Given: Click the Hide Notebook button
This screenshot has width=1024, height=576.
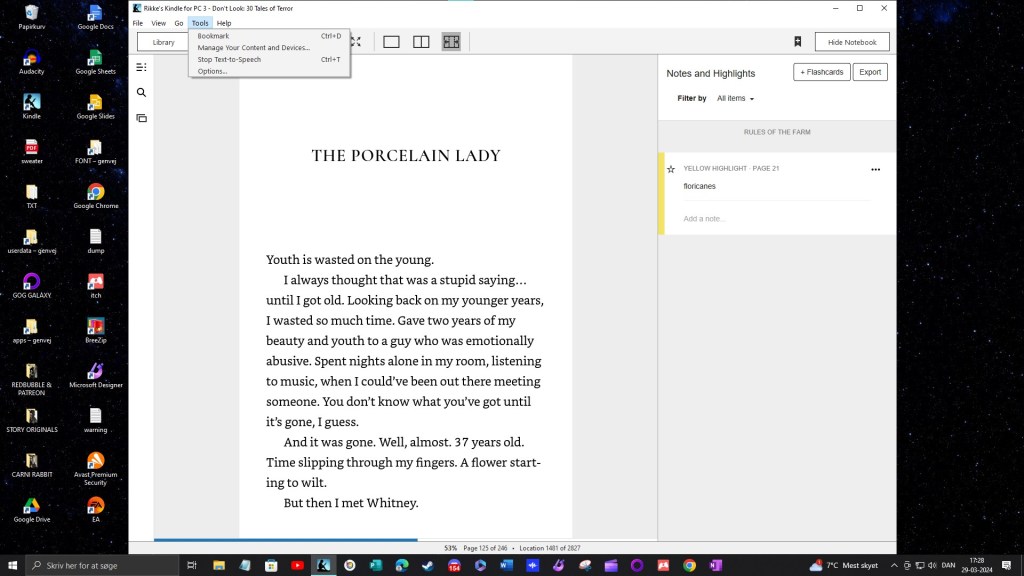Looking at the screenshot, I should pos(852,42).
